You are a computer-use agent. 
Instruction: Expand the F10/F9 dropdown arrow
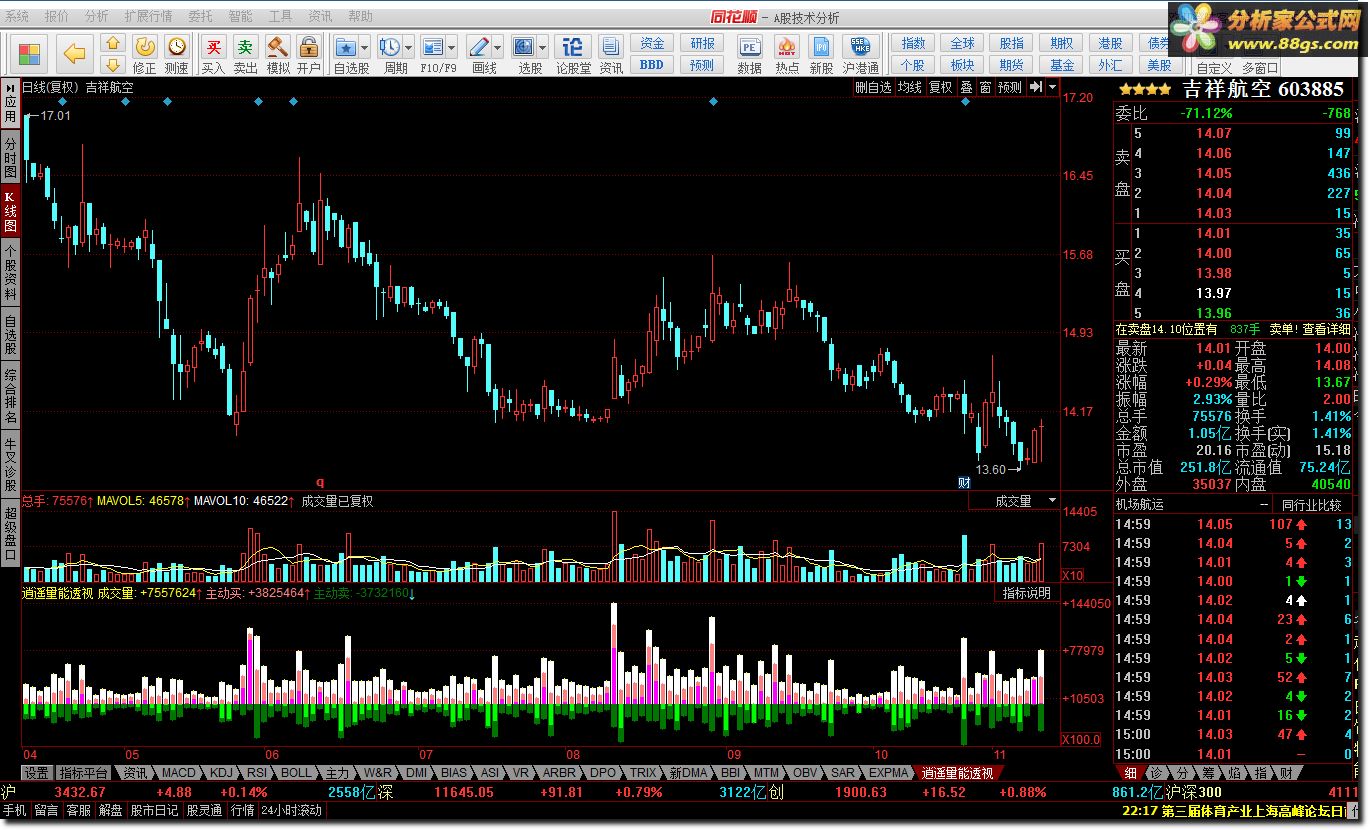coord(452,47)
